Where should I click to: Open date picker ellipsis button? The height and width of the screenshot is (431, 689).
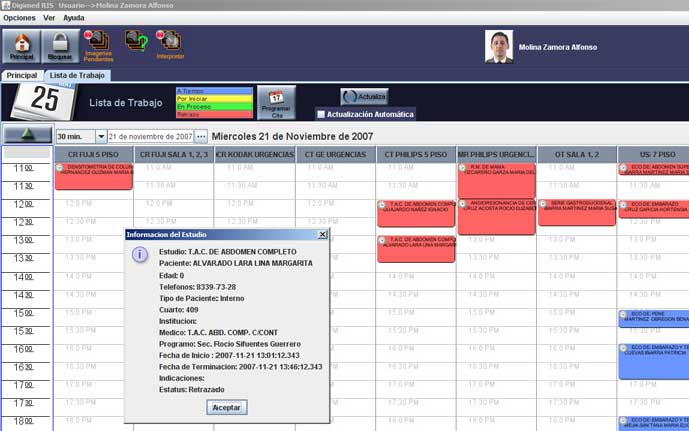tap(201, 136)
